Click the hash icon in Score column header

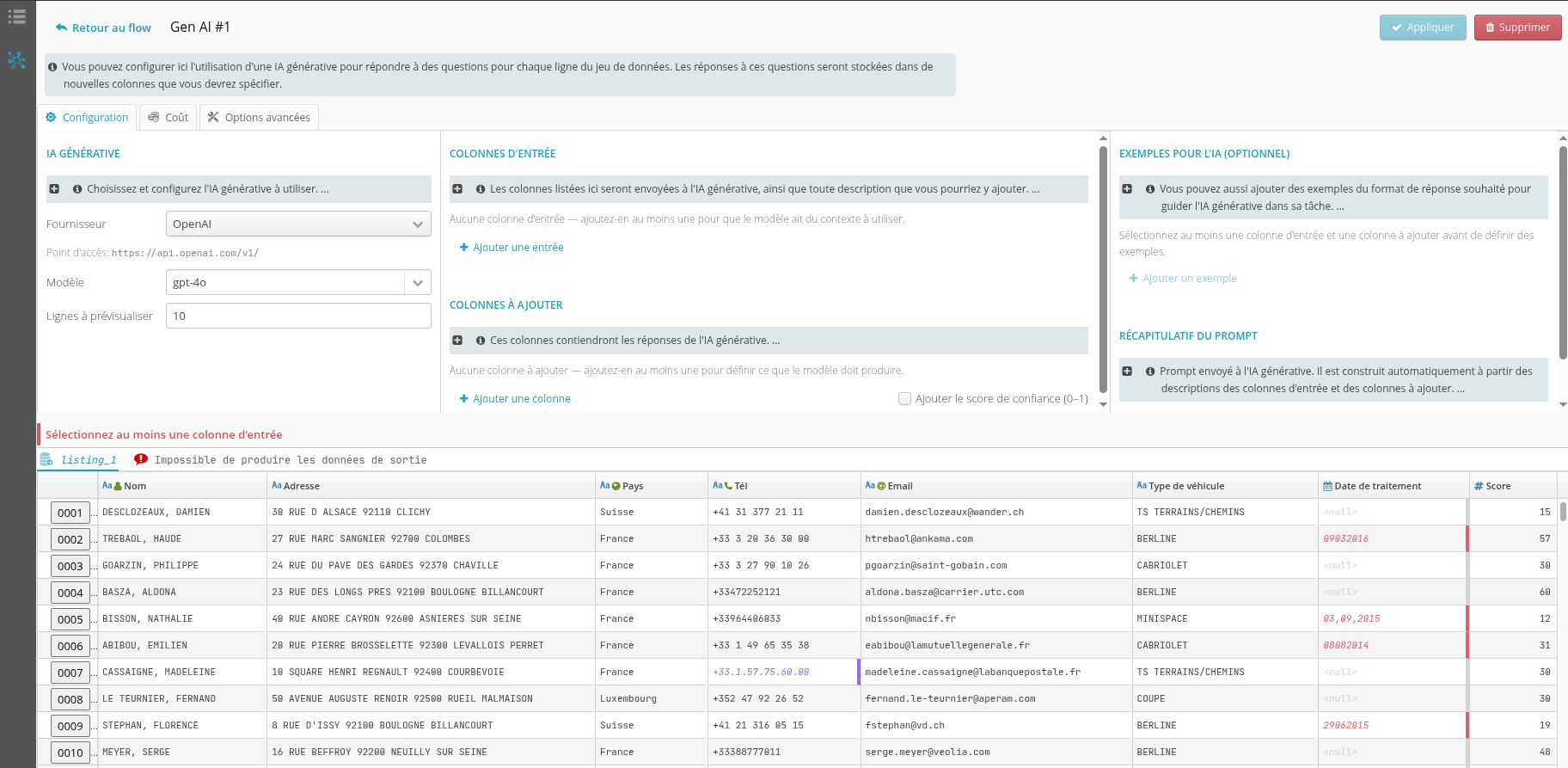[1479, 486]
